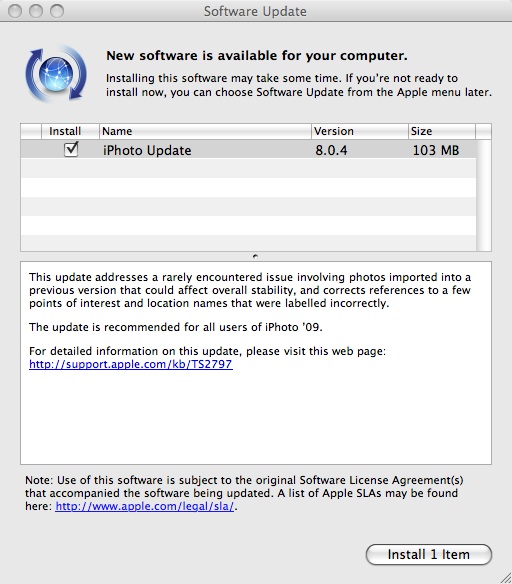The height and width of the screenshot is (584, 512).
Task: Click the Software Update globe icon
Action: 56,73
